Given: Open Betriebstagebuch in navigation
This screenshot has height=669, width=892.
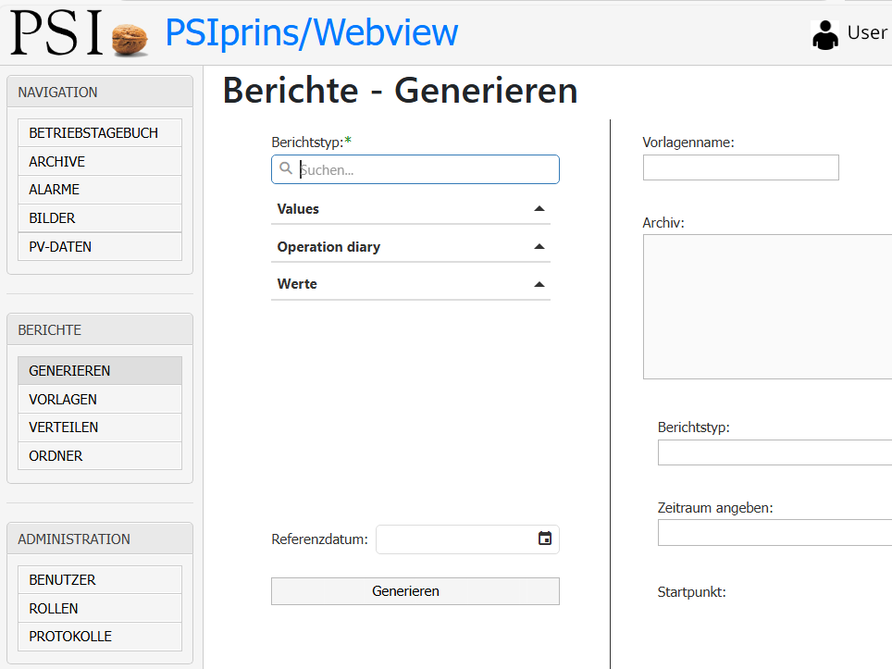Looking at the screenshot, I should coord(99,133).
